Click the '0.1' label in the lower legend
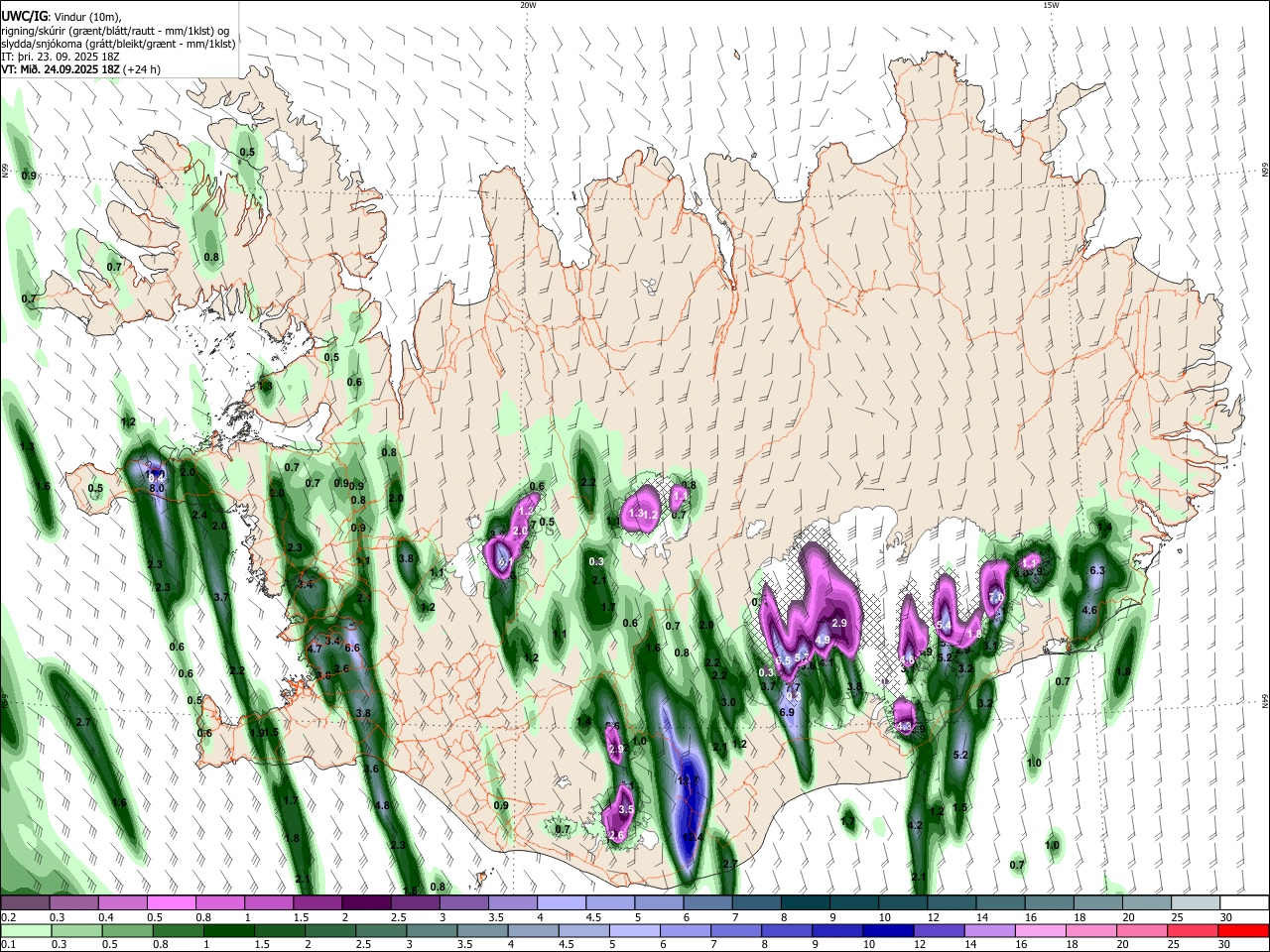This screenshot has width=1270, height=952. [9, 945]
